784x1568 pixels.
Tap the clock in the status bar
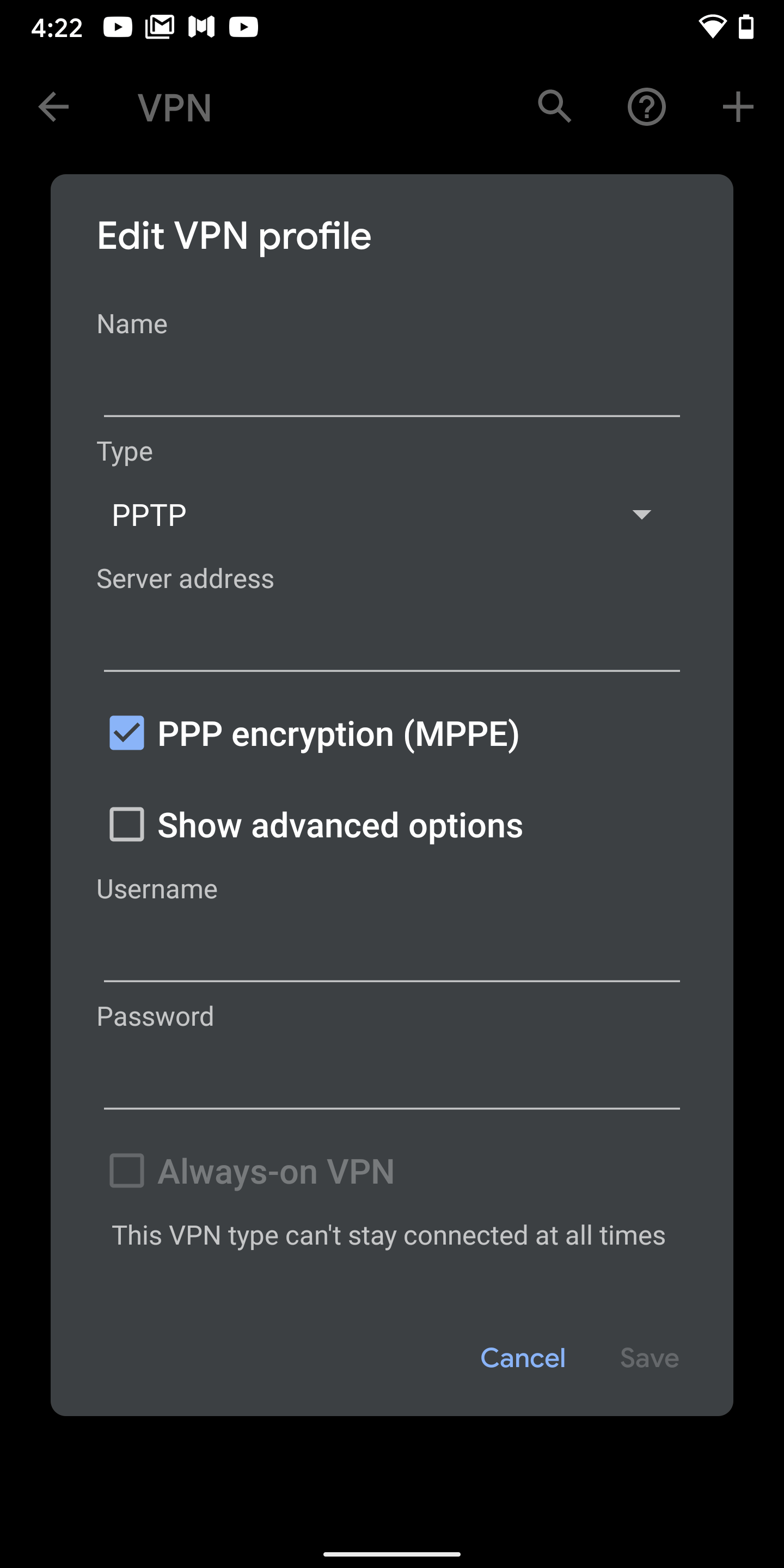coord(58,26)
